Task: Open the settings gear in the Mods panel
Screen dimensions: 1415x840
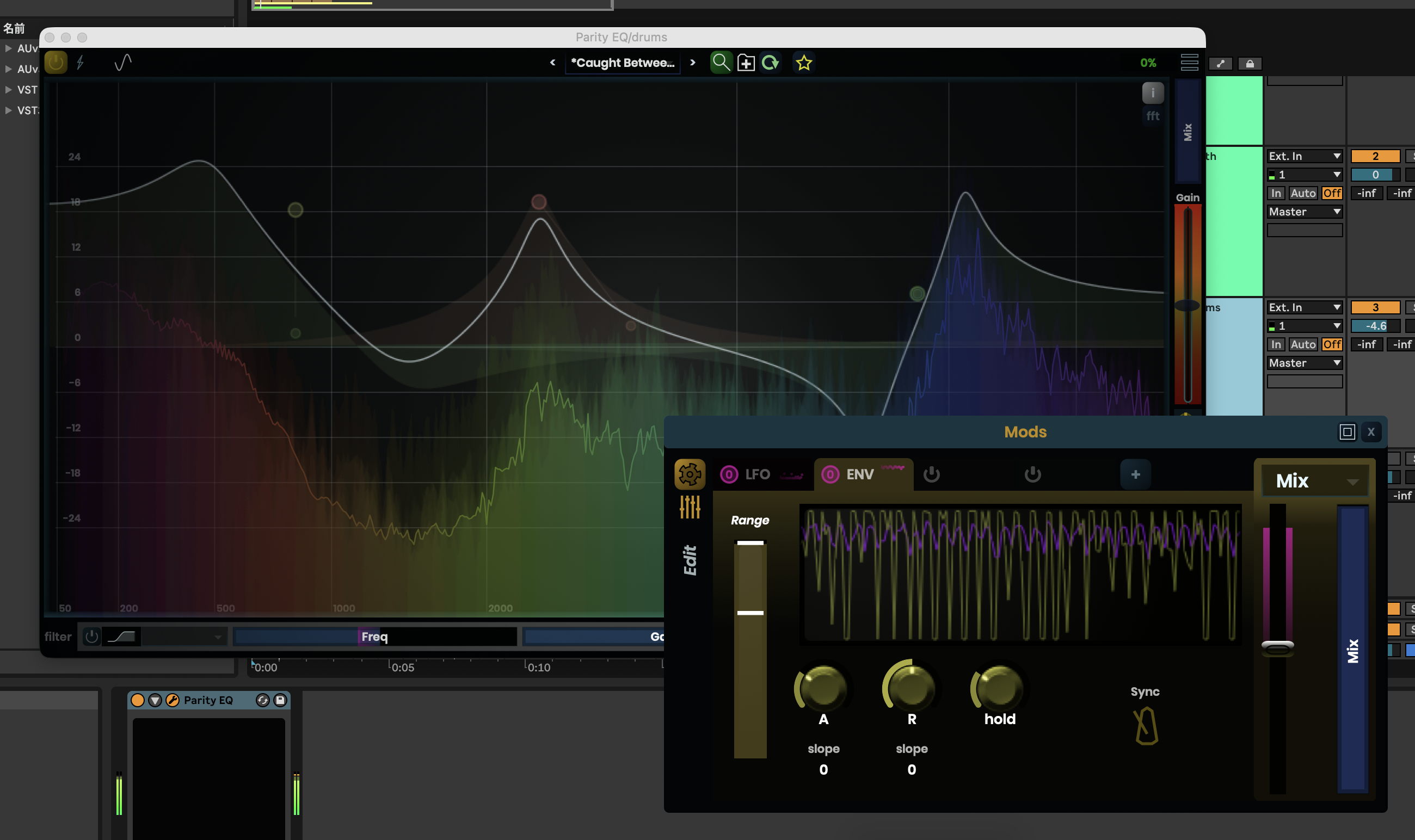Action: coord(690,475)
